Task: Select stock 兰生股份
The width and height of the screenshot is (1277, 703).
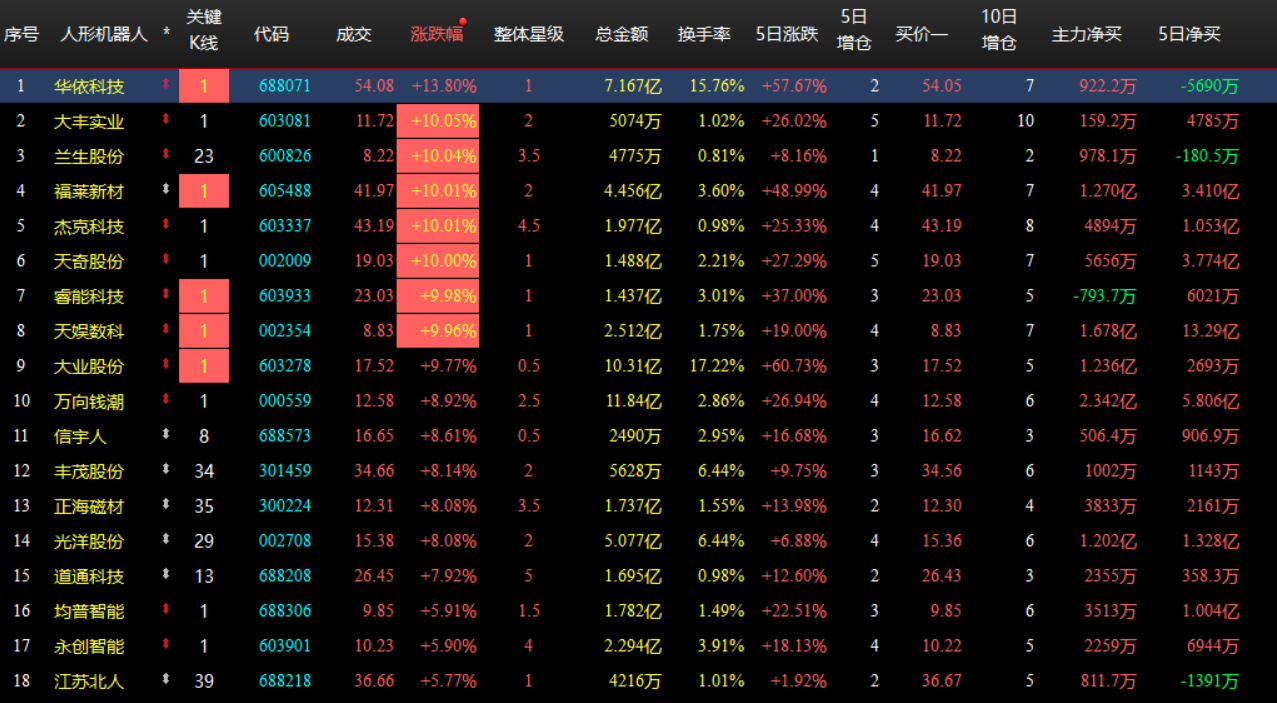Action: point(89,156)
